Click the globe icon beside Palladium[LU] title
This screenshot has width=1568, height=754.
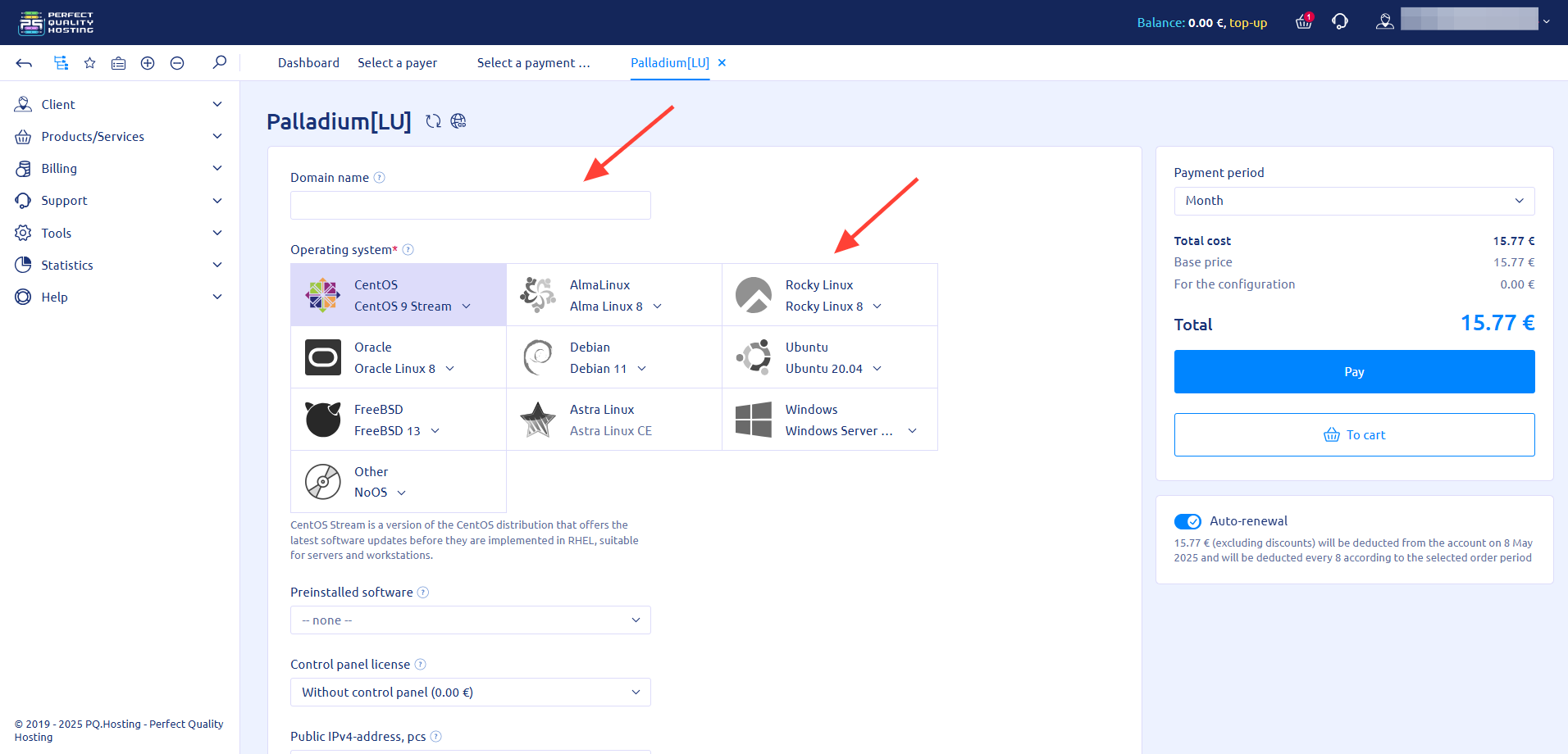[x=458, y=121]
